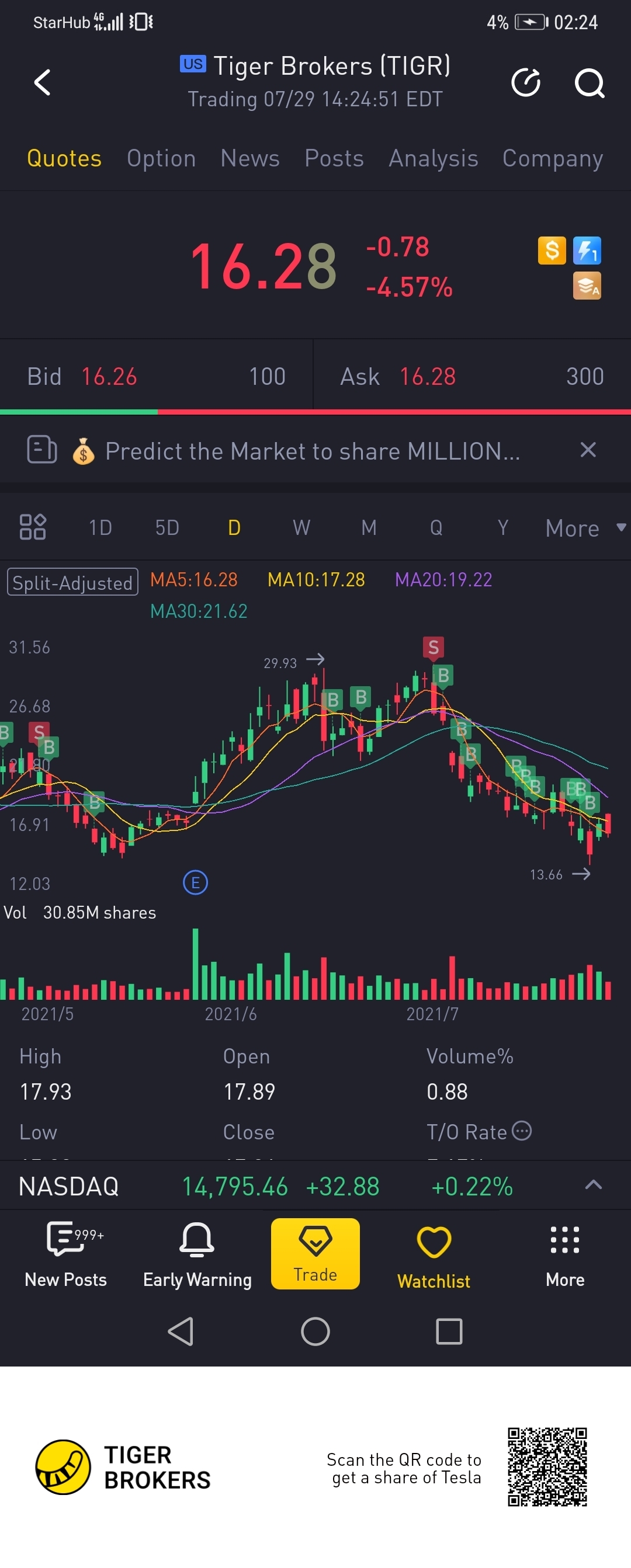631x1568 pixels.
Task: Open the Company tab
Action: pyautogui.click(x=553, y=158)
